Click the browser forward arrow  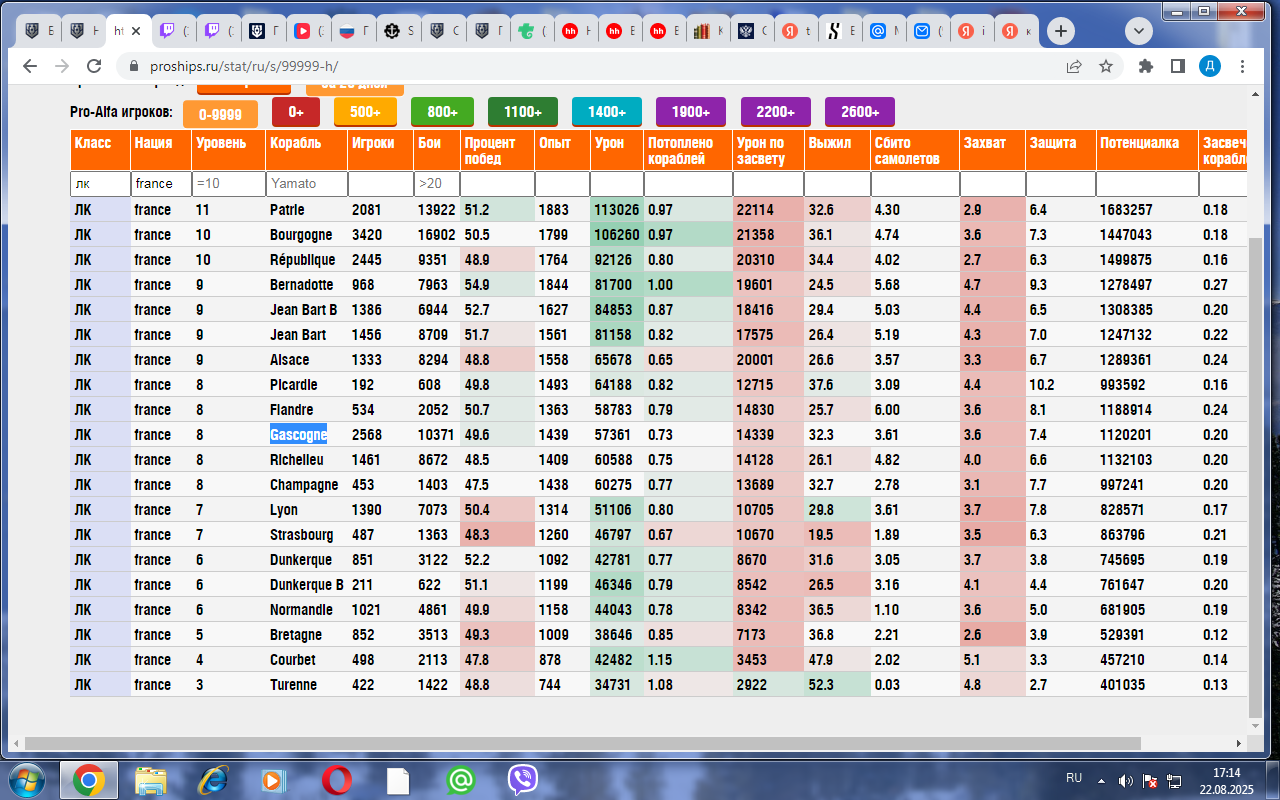click(62, 66)
